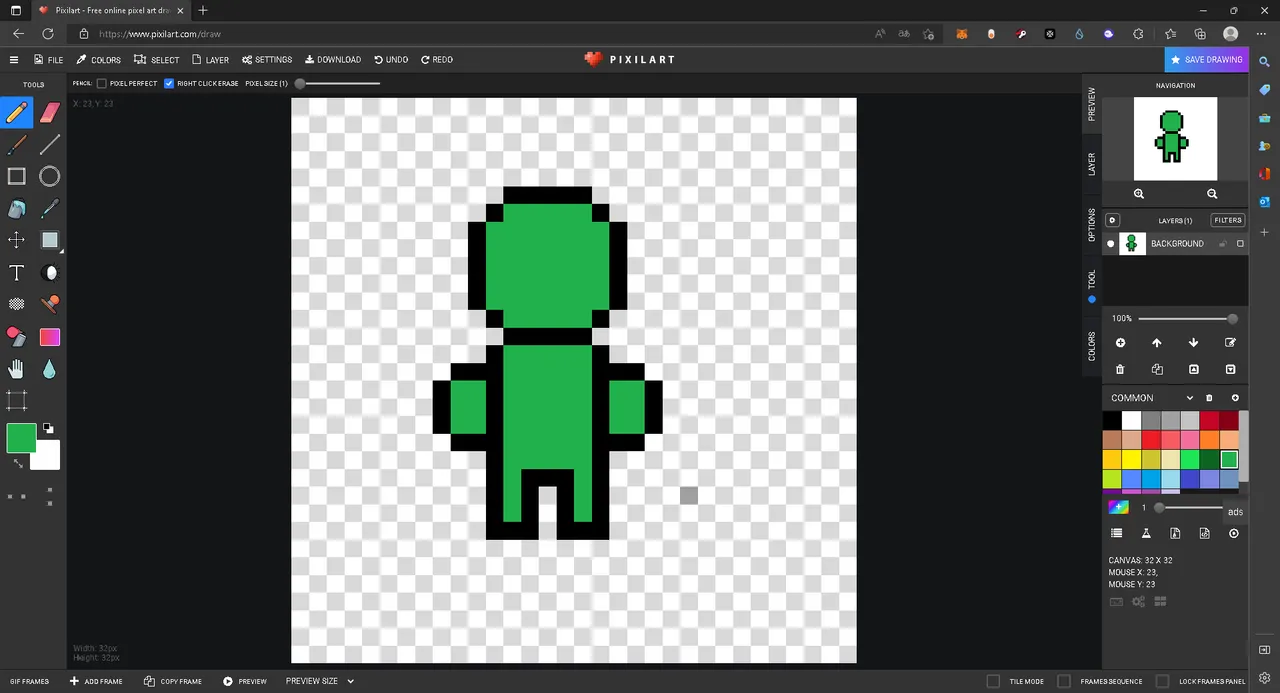Click Copy Frame button
This screenshot has width=1280, height=693.
(x=173, y=681)
